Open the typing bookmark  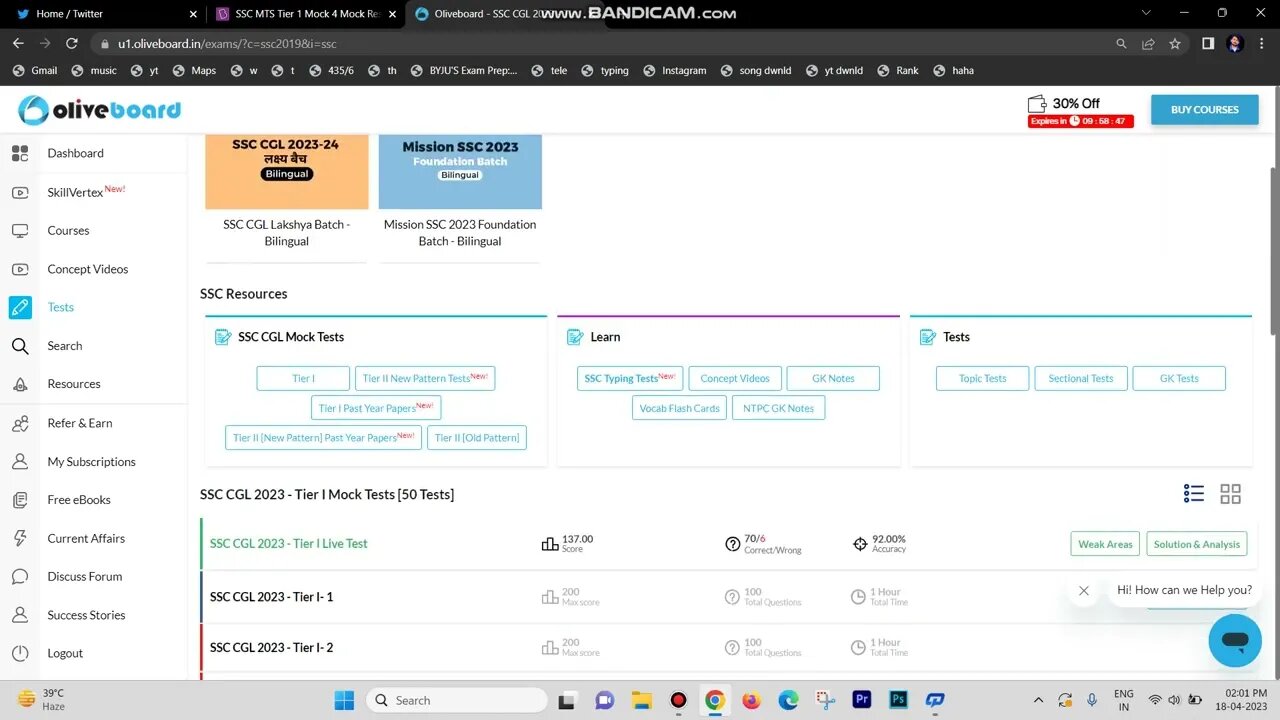point(604,71)
